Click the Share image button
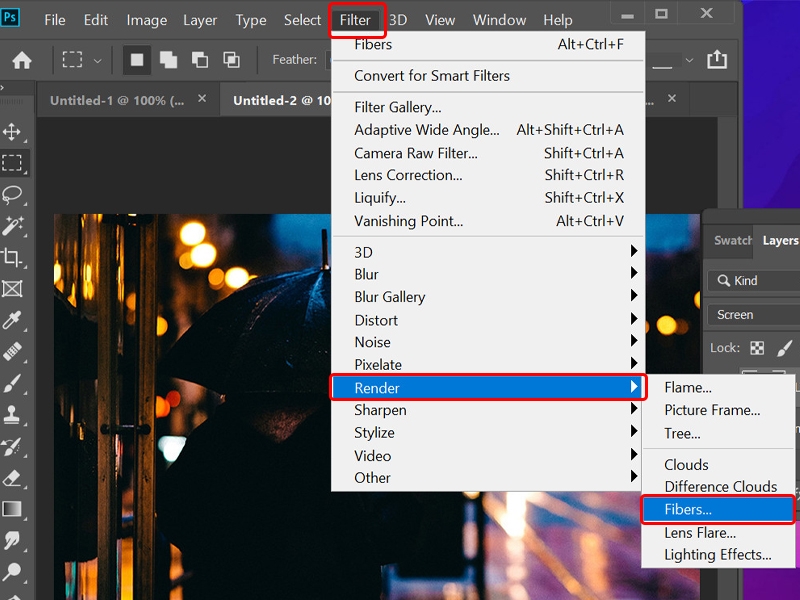Image resolution: width=800 pixels, height=600 pixels. [717, 60]
